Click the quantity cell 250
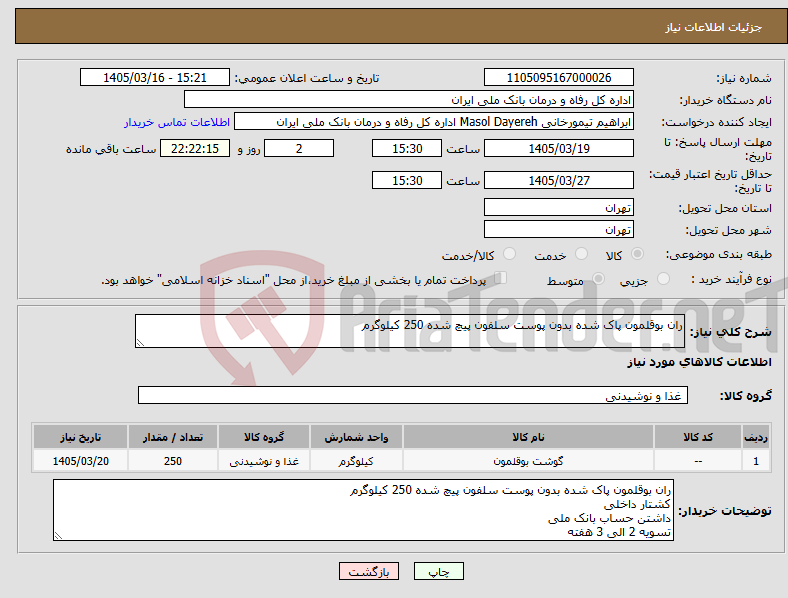 [x=173, y=461]
